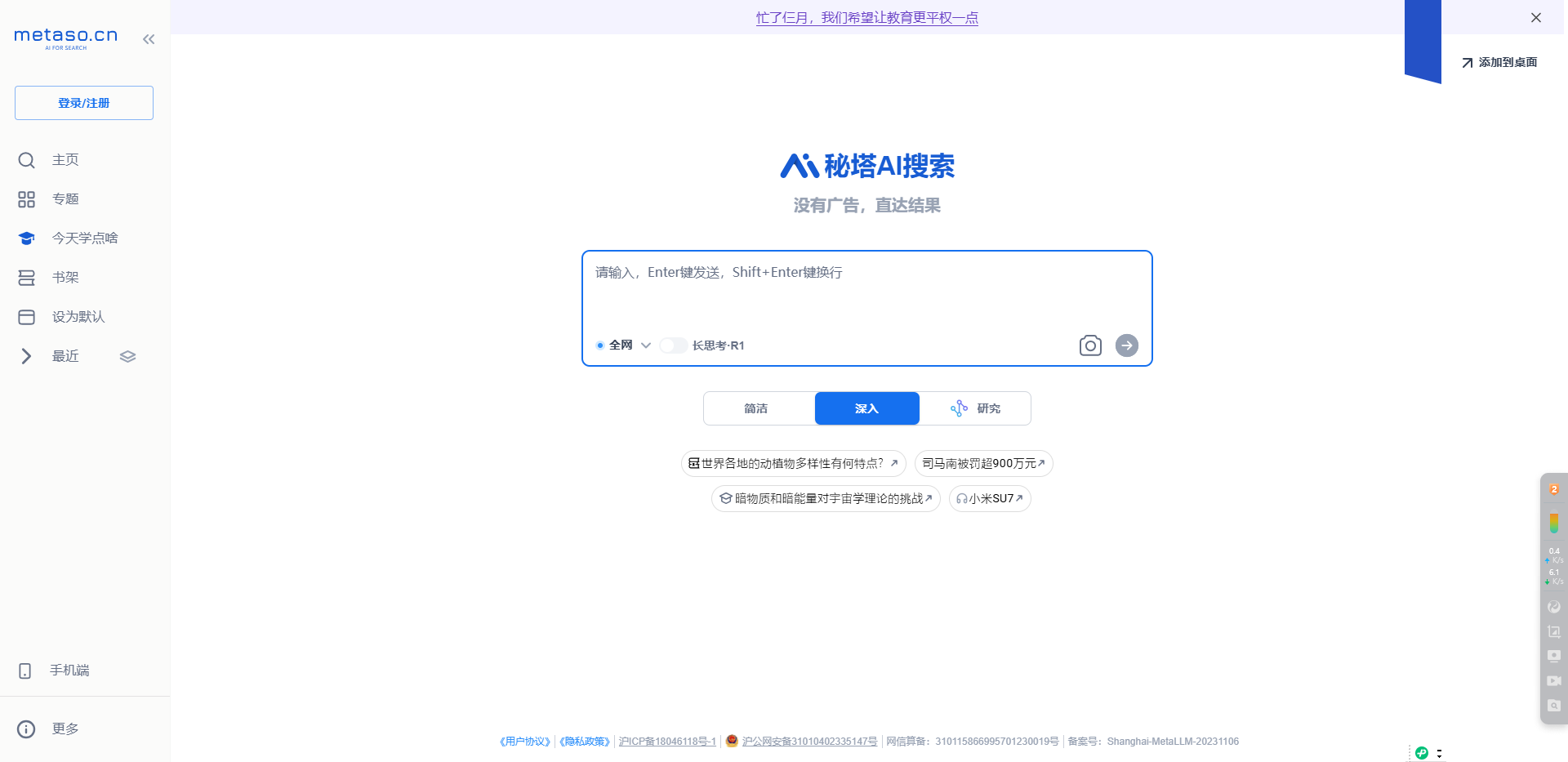
Task: Toggle the 长思考·R1 switch
Action: tap(674, 345)
